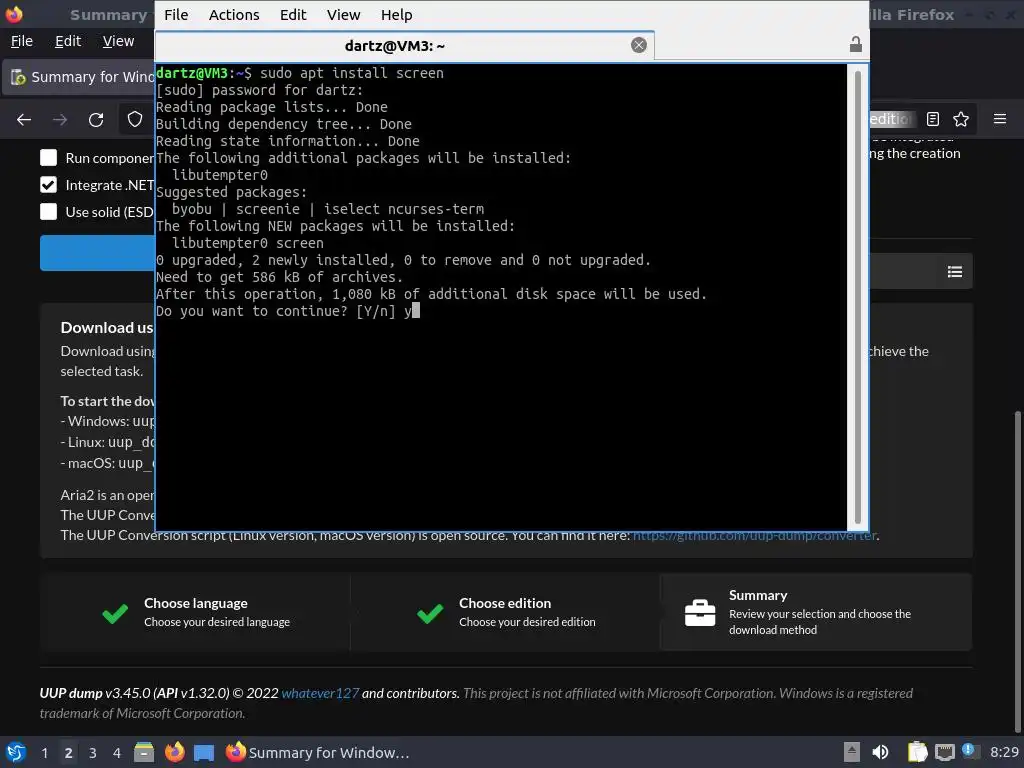The image size is (1024, 768).
Task: Go forward in Firefox
Action: pos(60,120)
